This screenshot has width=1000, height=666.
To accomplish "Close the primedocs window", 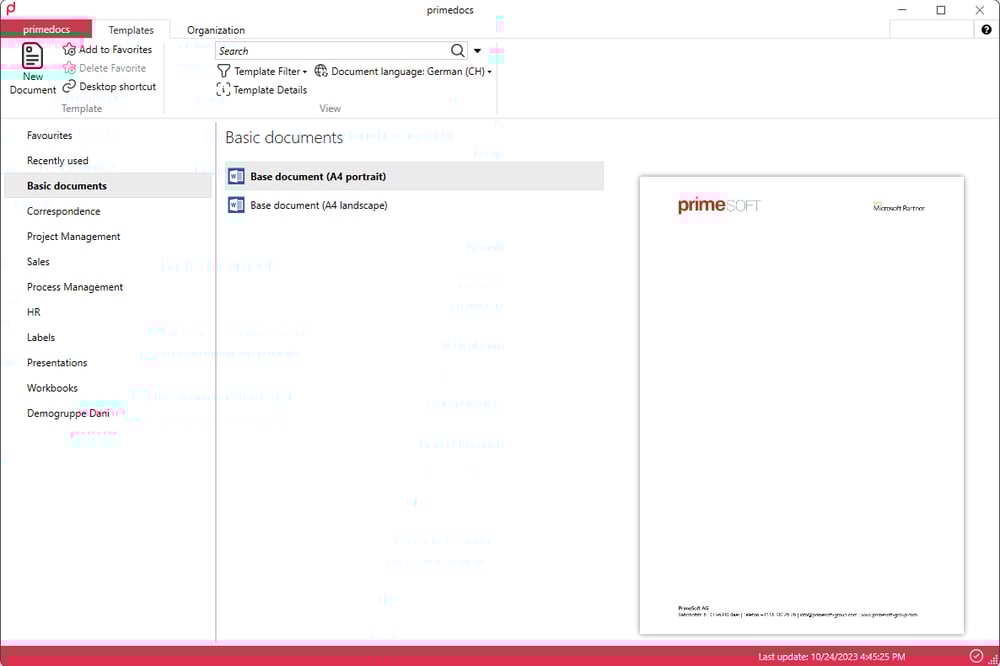I will (980, 10).
